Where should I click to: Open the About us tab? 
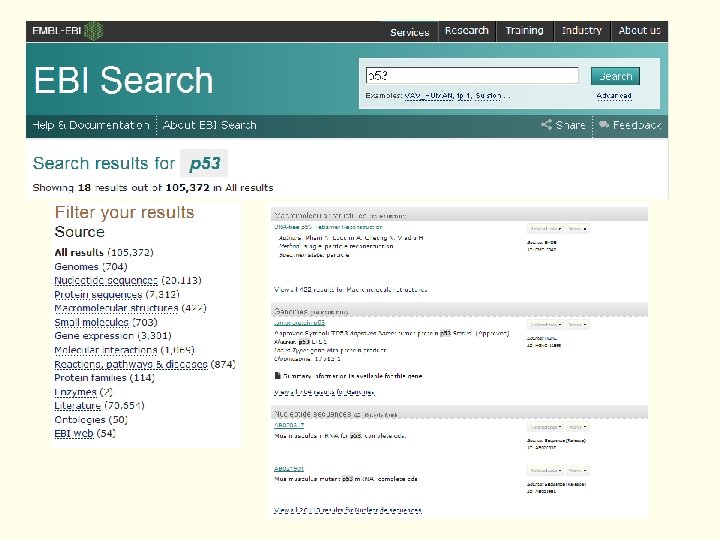tap(639, 31)
